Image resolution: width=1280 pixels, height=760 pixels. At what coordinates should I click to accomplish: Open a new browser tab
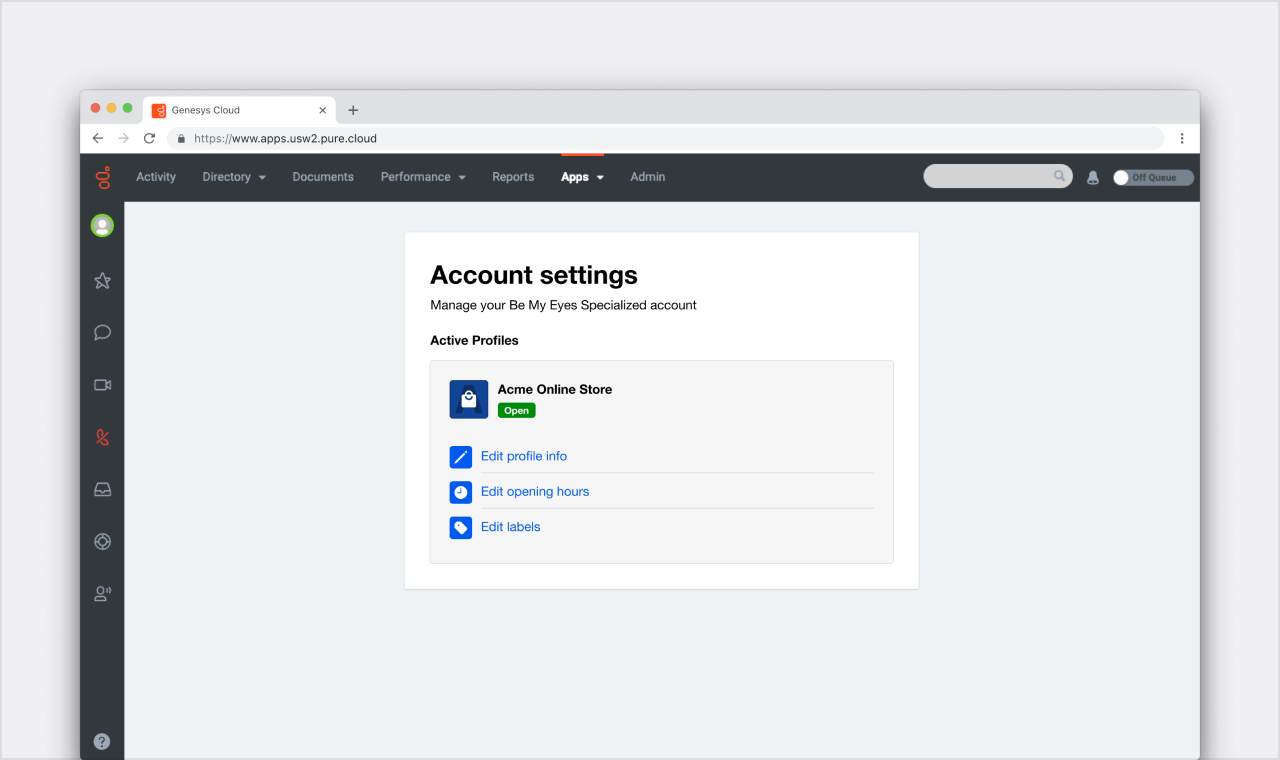[x=353, y=110]
